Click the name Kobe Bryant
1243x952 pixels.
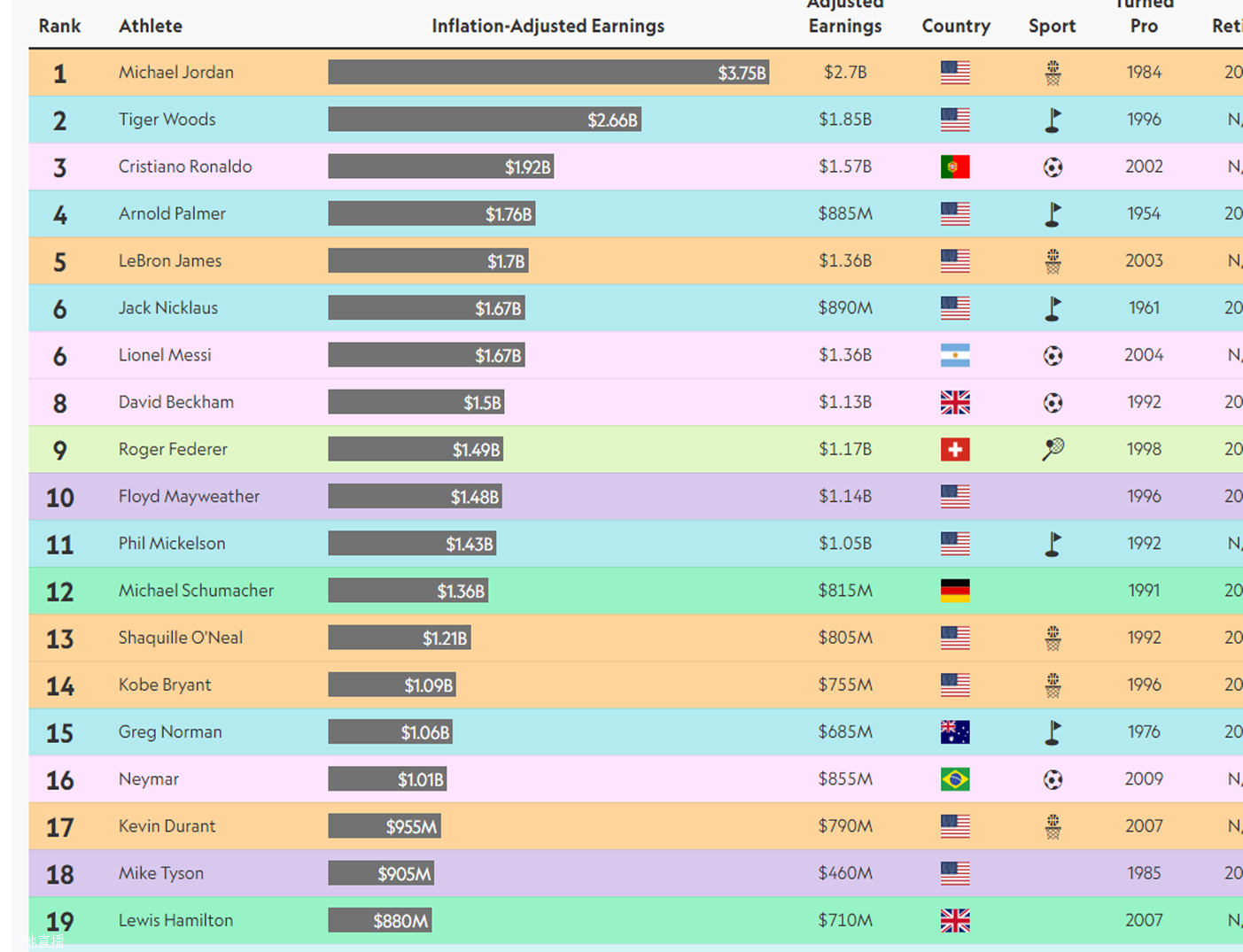click(x=165, y=685)
